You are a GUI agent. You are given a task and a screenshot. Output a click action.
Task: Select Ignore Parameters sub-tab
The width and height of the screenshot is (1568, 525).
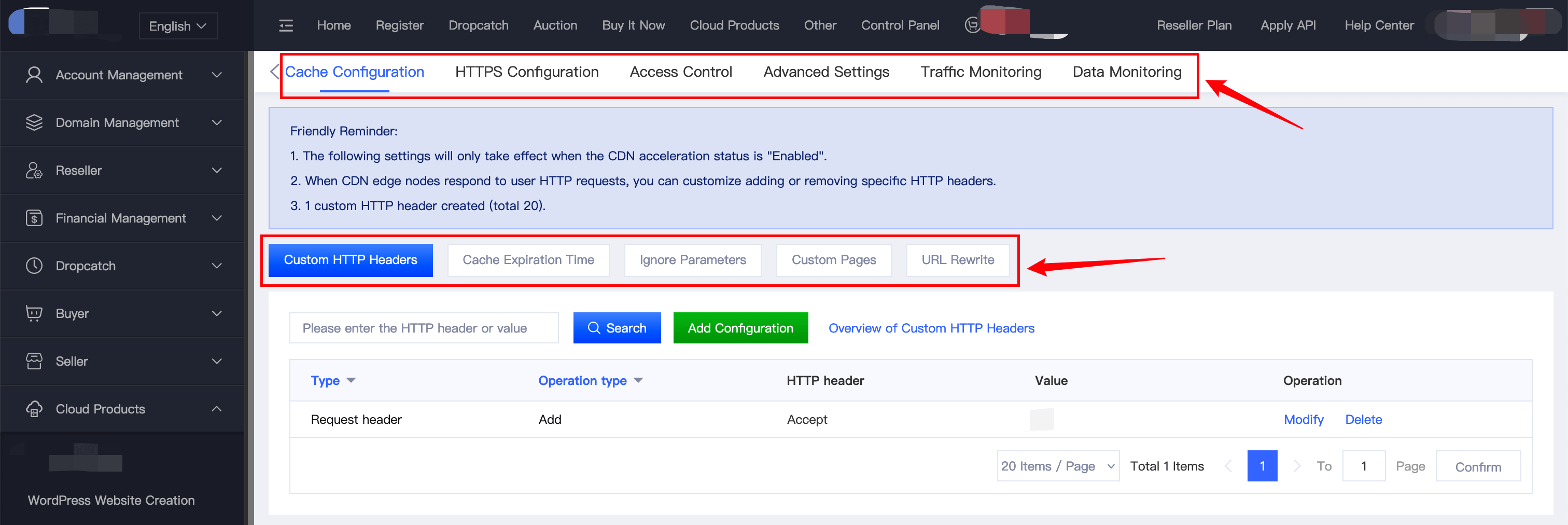(693, 260)
